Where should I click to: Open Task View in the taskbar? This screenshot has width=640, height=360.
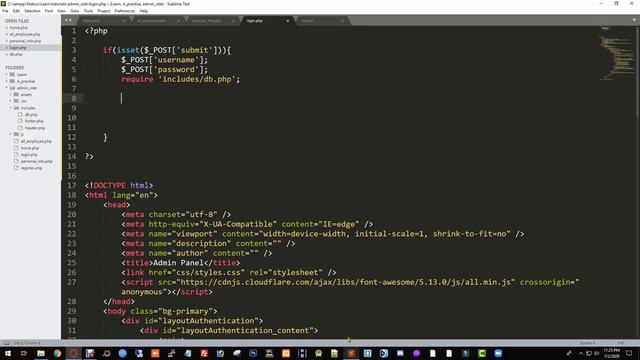[x=24, y=353]
